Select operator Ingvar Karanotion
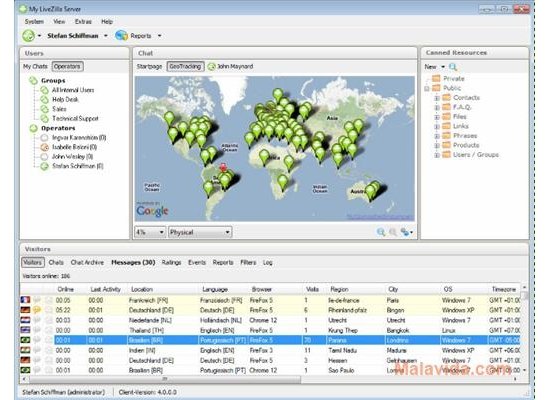Image resolution: width=550 pixels, height=400 pixels. click(79, 138)
